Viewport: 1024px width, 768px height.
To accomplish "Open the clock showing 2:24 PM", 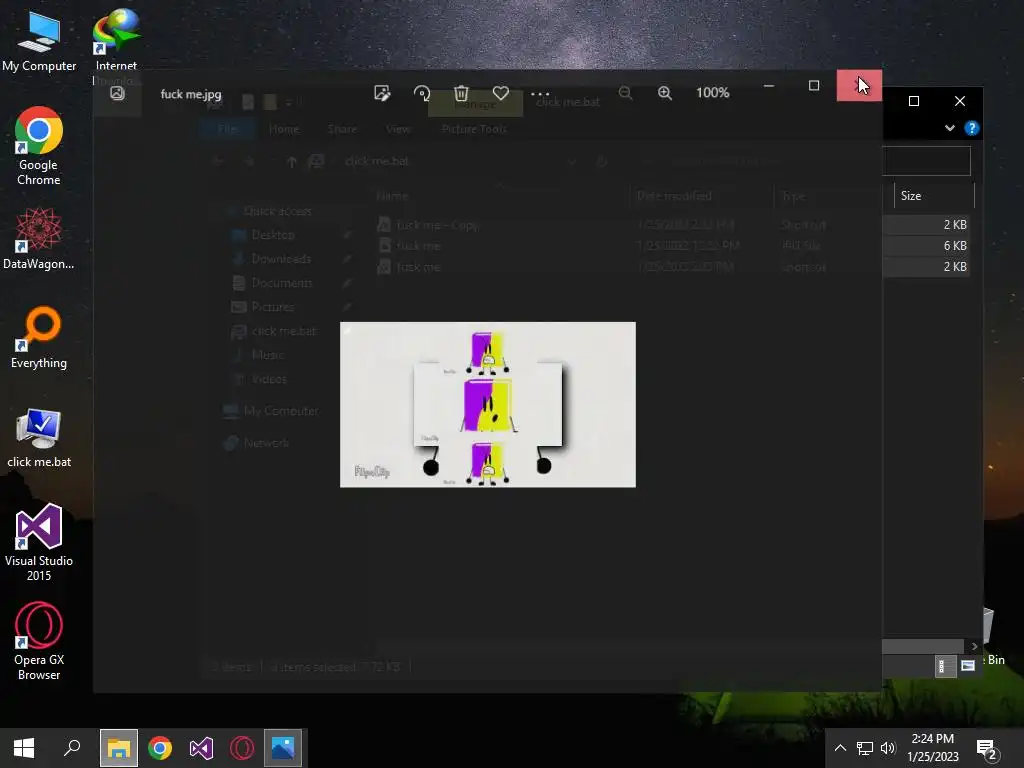I will 933,748.
